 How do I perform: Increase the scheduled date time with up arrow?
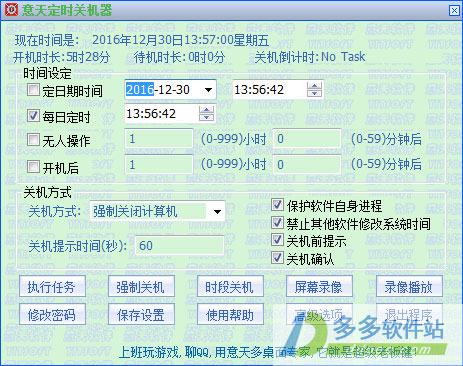[x=314, y=86]
